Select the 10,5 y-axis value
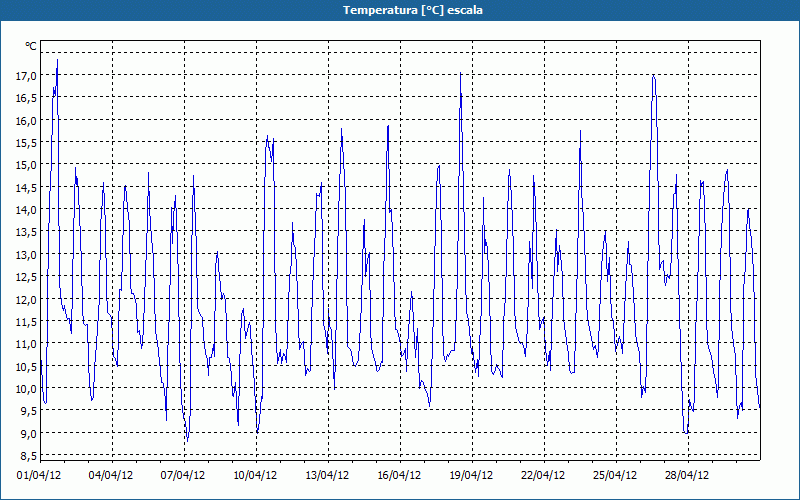The width and height of the screenshot is (800, 500). (26, 366)
